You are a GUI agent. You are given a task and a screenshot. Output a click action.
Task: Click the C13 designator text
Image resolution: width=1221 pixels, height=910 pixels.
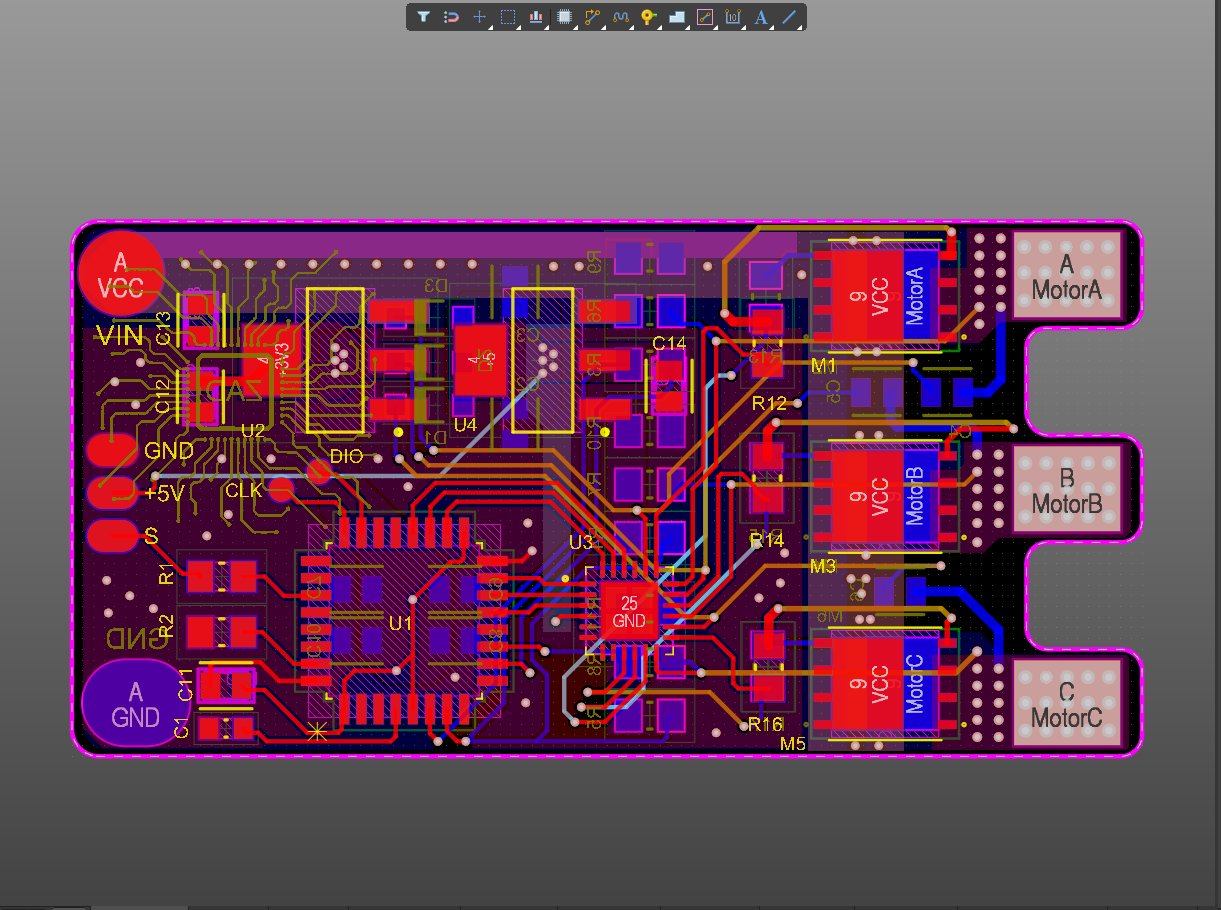[164, 328]
